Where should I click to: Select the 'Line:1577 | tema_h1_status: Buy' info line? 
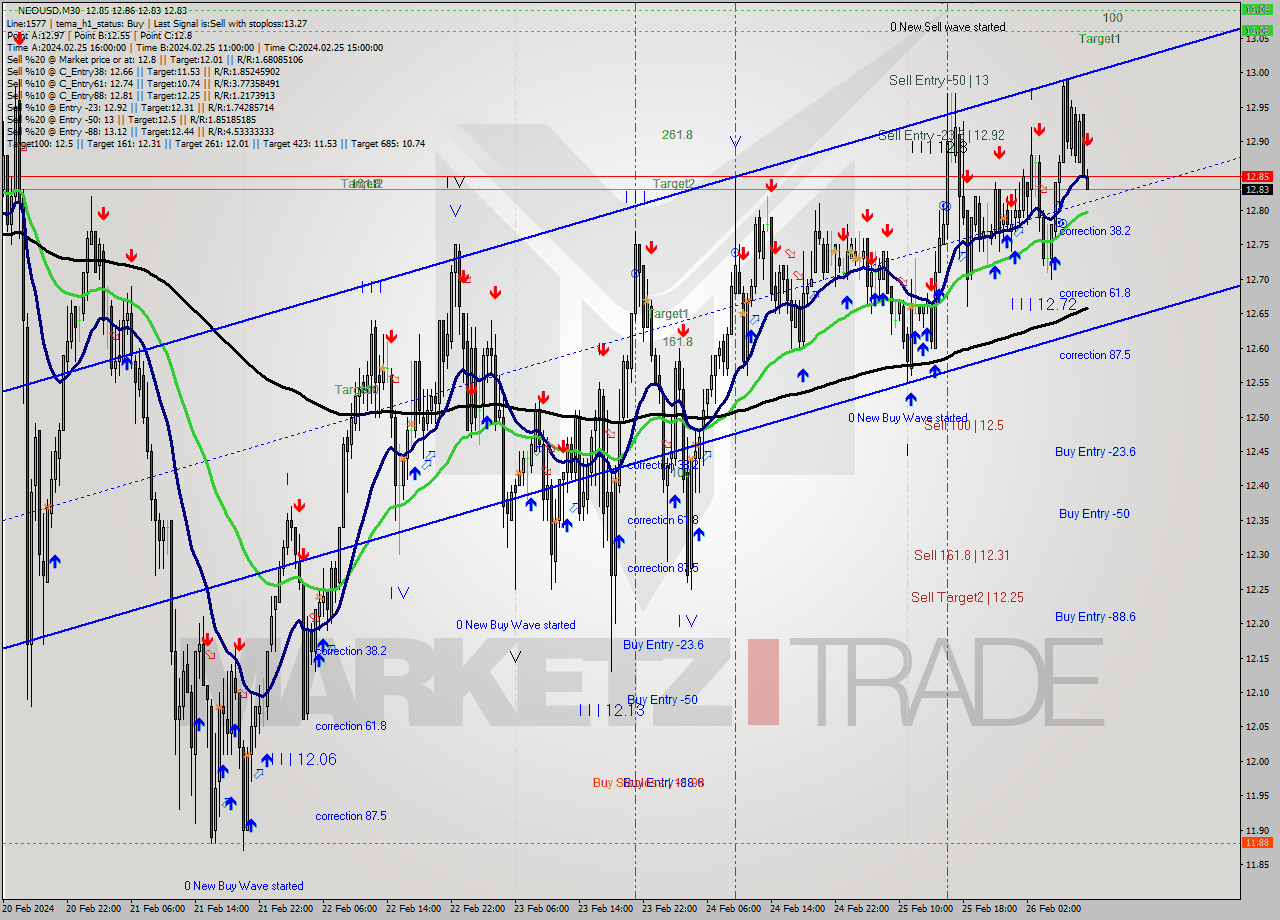[157, 23]
